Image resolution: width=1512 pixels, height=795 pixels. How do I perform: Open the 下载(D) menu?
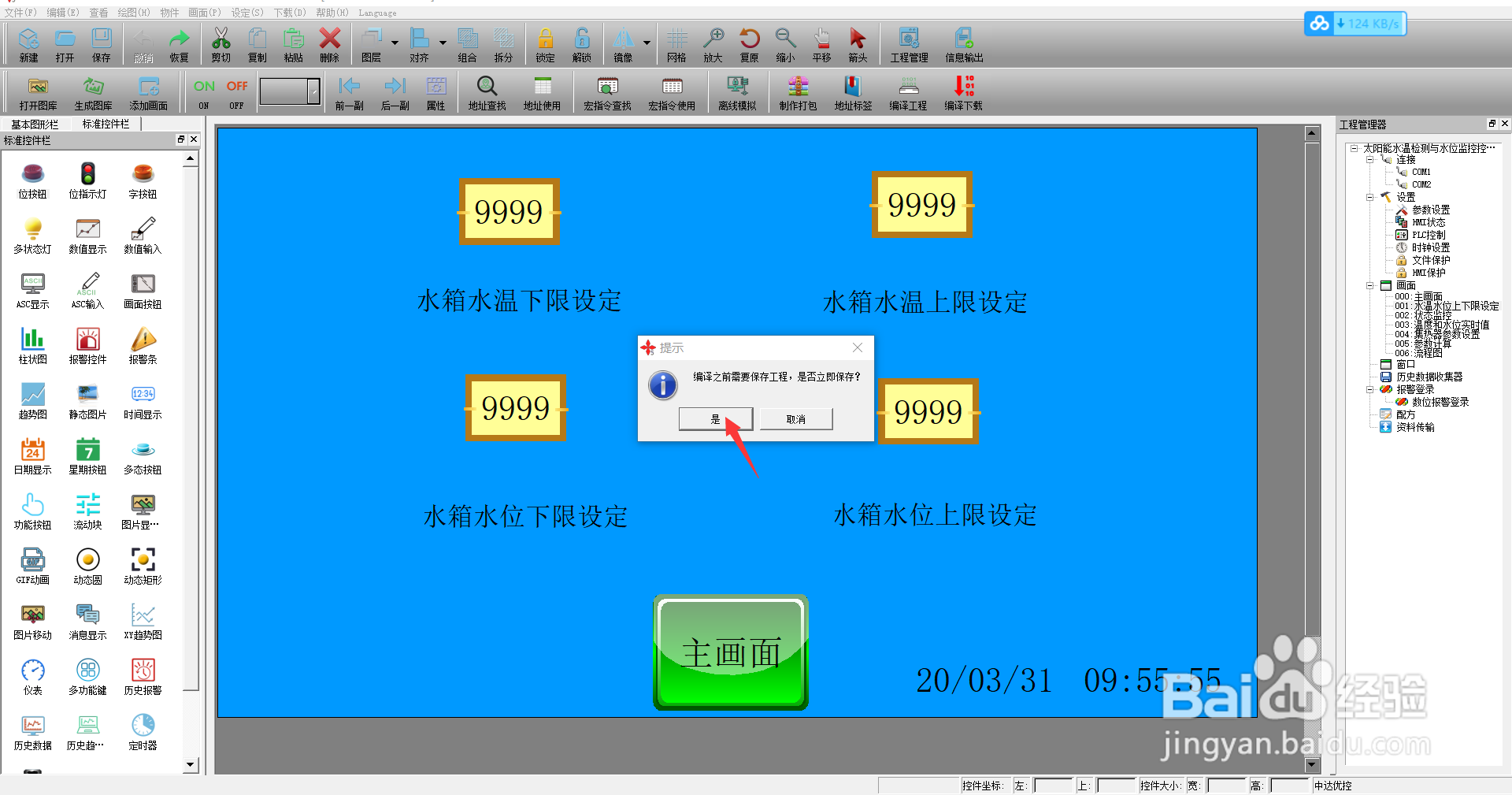pyautogui.click(x=288, y=12)
